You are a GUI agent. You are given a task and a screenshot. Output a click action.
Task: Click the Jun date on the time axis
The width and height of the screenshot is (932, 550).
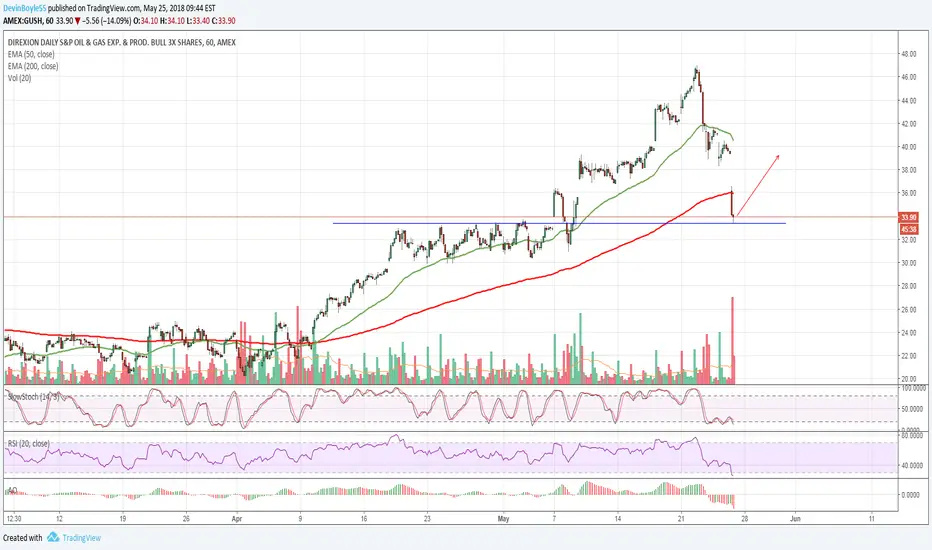click(x=795, y=518)
